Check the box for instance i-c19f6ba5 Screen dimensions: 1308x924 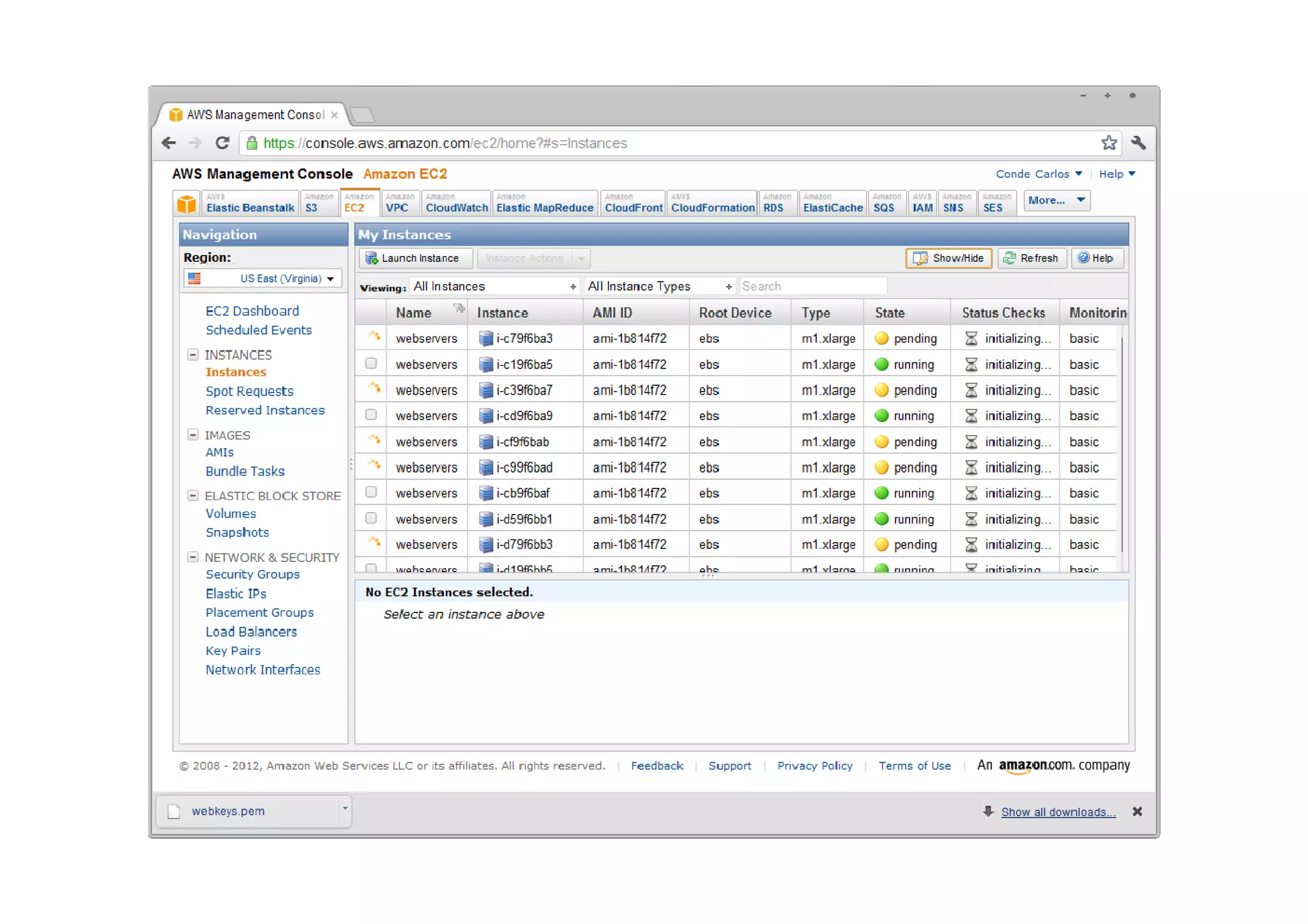coord(371,364)
